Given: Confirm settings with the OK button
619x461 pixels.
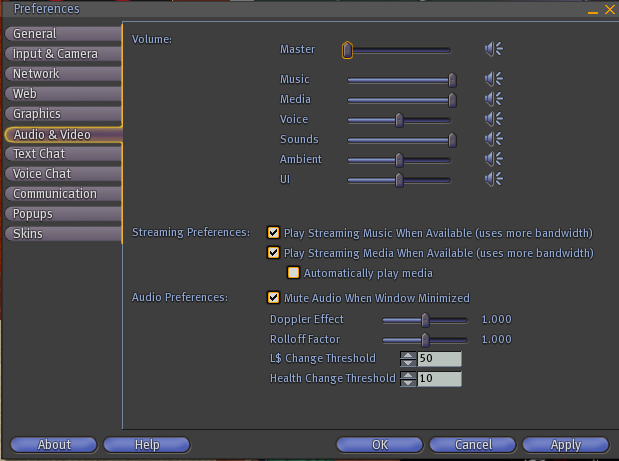Looking at the screenshot, I should 380,445.
